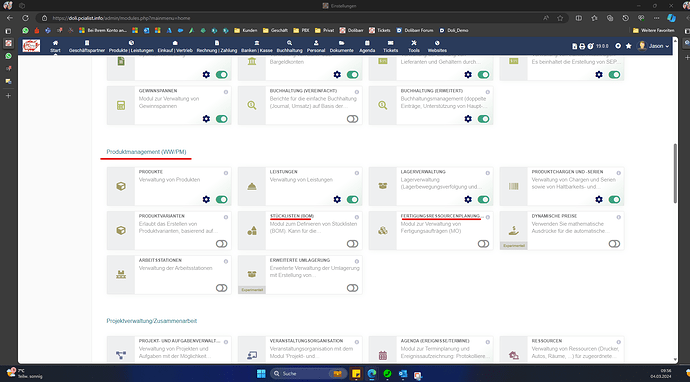Enable the Stücklisten (BOM) module toggle

click(352, 244)
